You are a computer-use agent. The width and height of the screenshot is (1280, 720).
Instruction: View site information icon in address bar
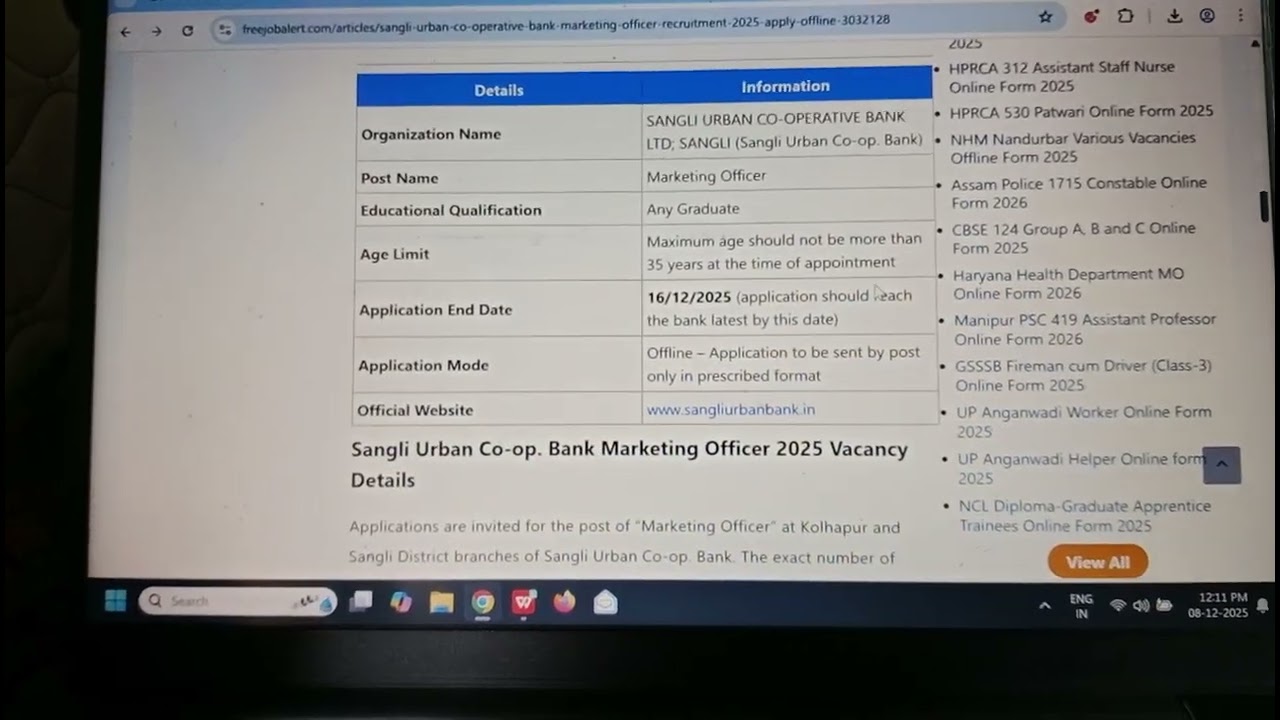coord(225,30)
